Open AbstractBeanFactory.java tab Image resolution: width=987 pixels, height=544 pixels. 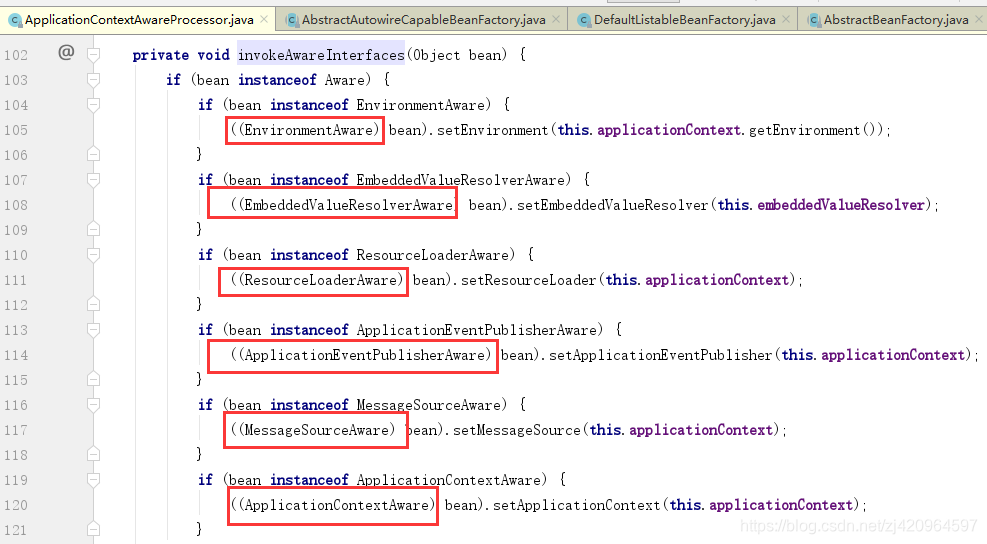[895, 20]
